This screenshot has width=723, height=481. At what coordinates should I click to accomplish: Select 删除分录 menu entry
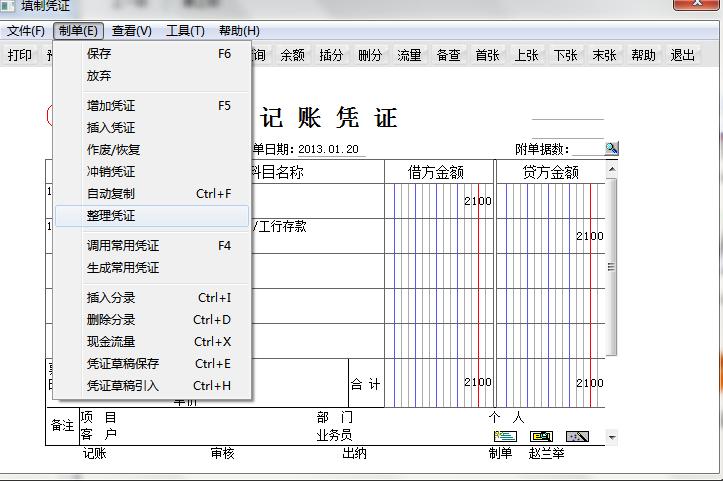(x=152, y=320)
